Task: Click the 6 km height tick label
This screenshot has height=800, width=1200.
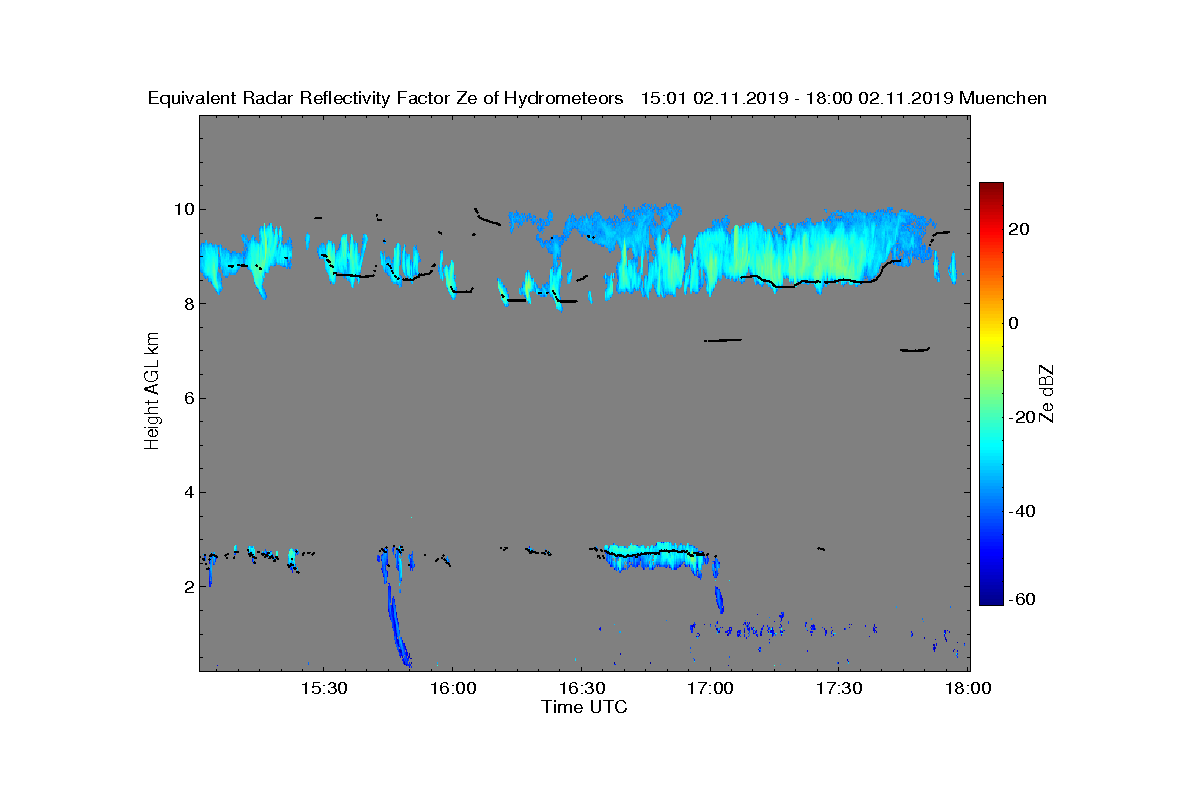Action: [189, 398]
